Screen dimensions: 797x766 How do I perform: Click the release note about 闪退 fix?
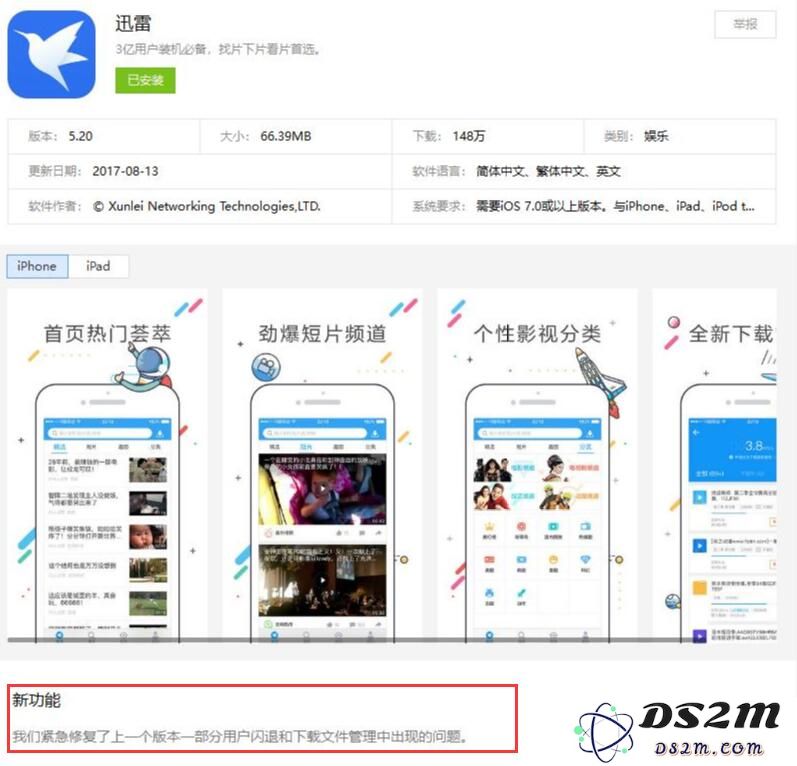click(239, 736)
